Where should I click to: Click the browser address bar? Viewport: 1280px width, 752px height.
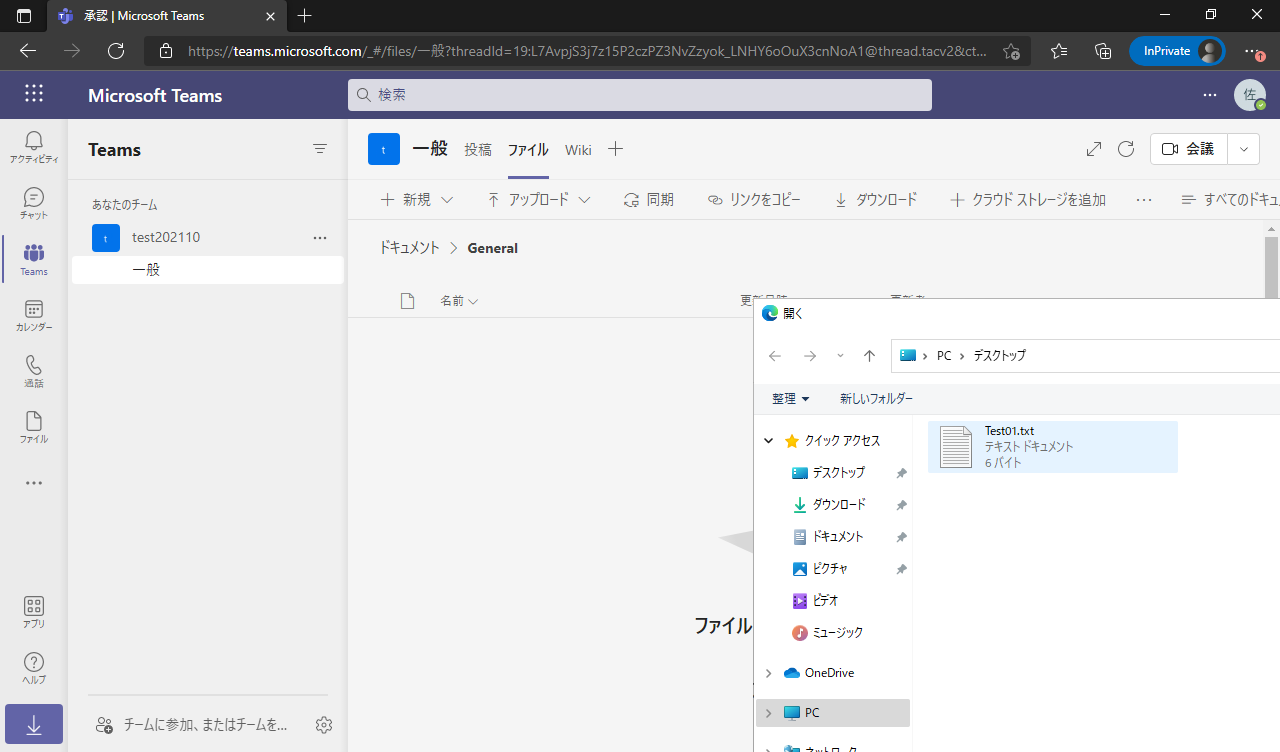click(587, 51)
